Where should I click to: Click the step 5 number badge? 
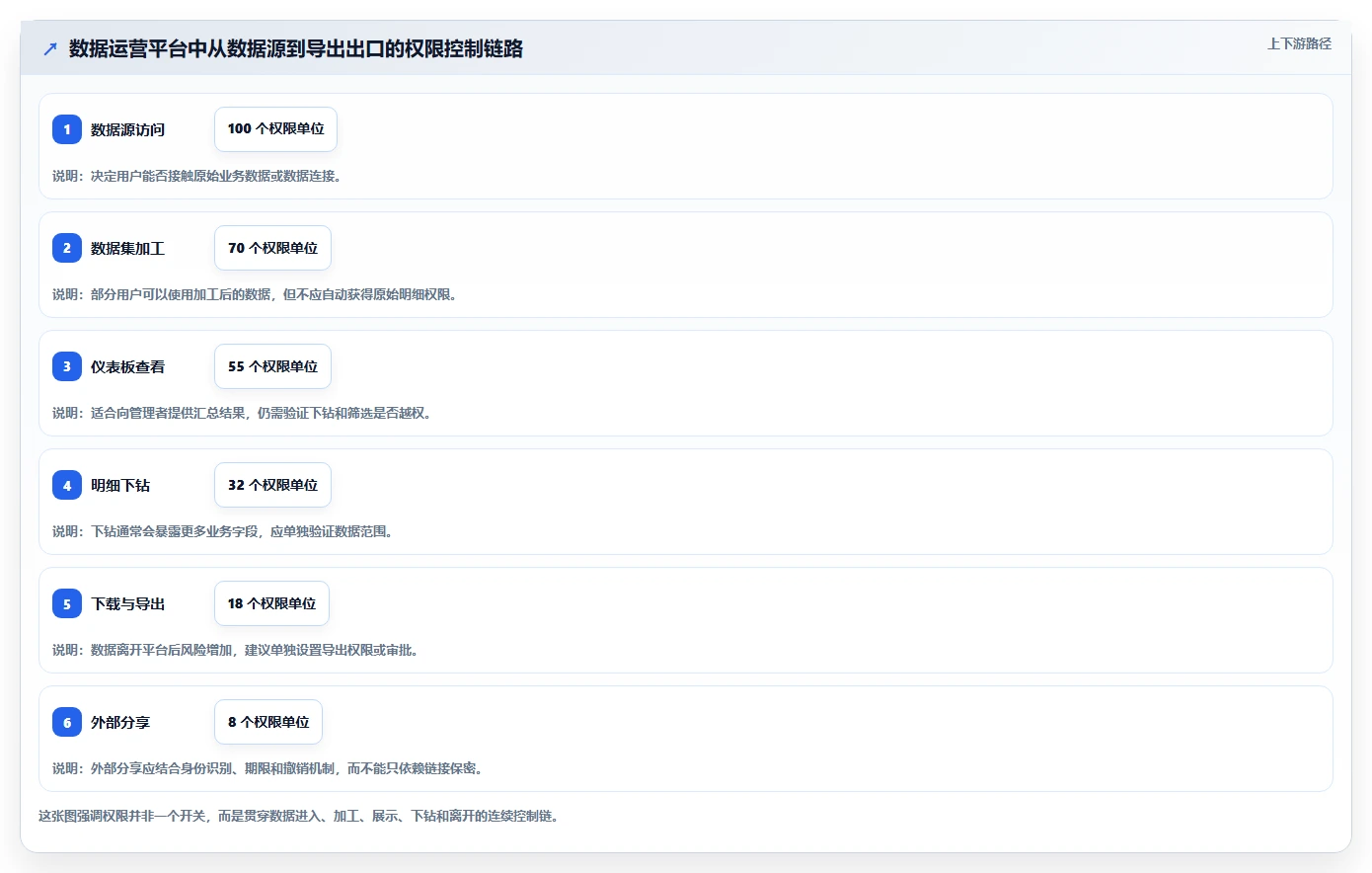pyautogui.click(x=67, y=603)
